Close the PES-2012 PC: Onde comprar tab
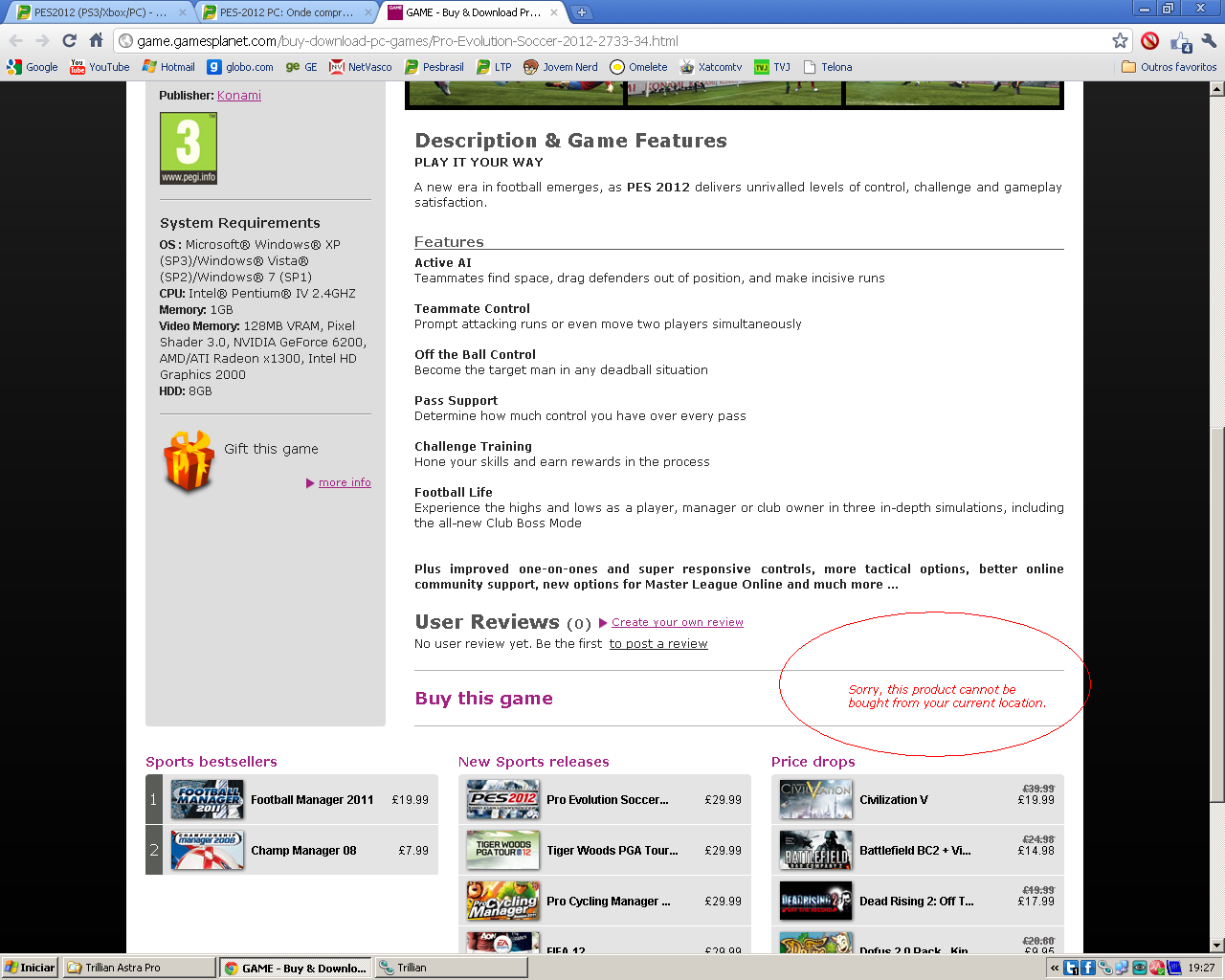 coord(368,12)
